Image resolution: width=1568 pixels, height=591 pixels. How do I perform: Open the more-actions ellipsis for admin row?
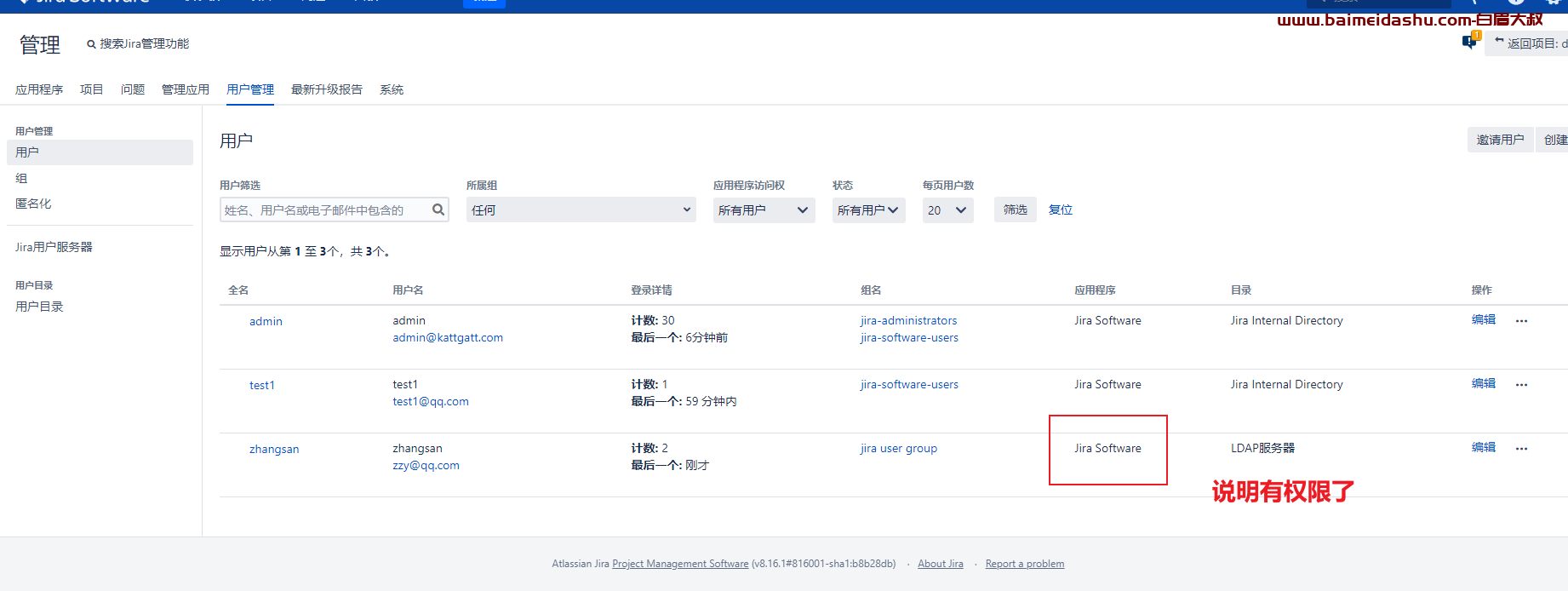click(x=1521, y=321)
